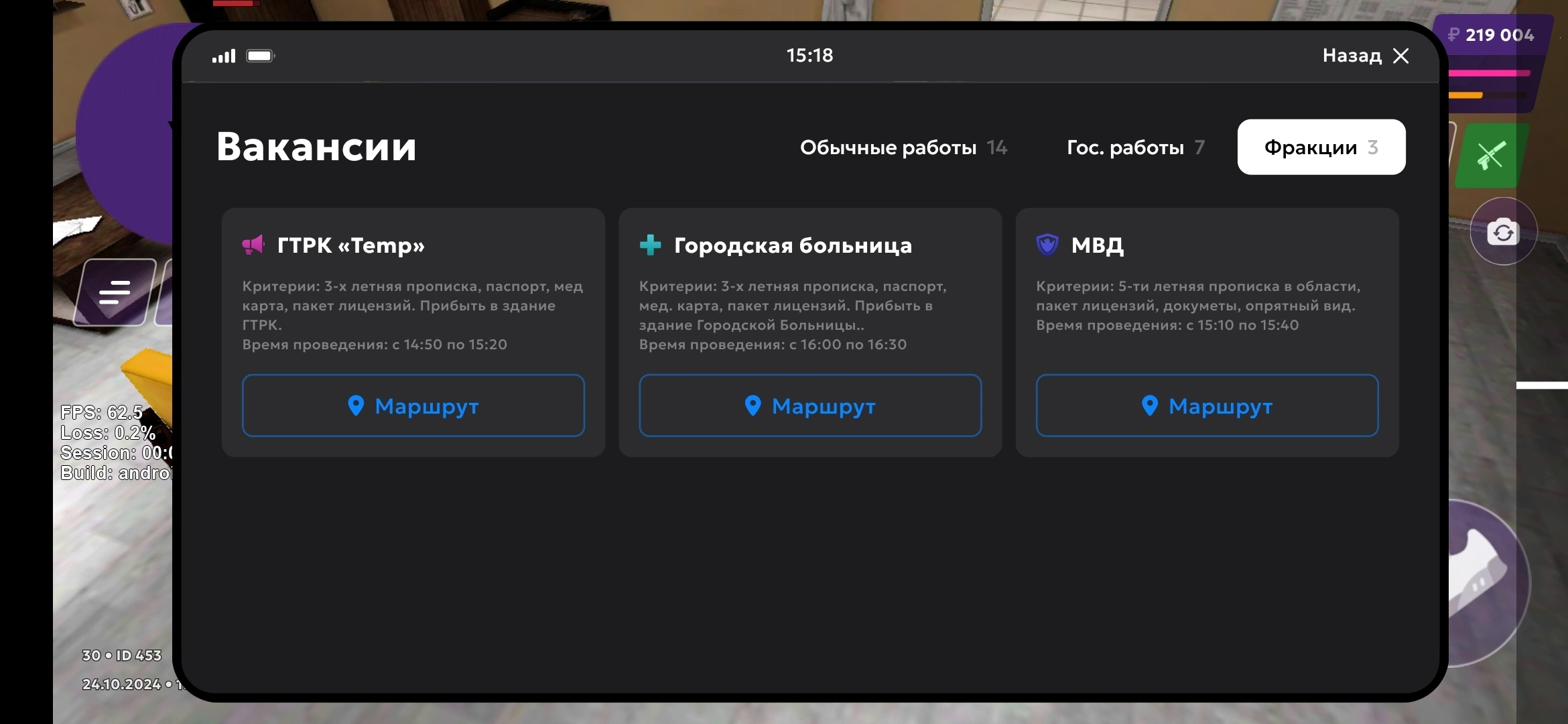Click the battery indicator icon
This screenshot has width=1568, height=724.
[x=260, y=56]
